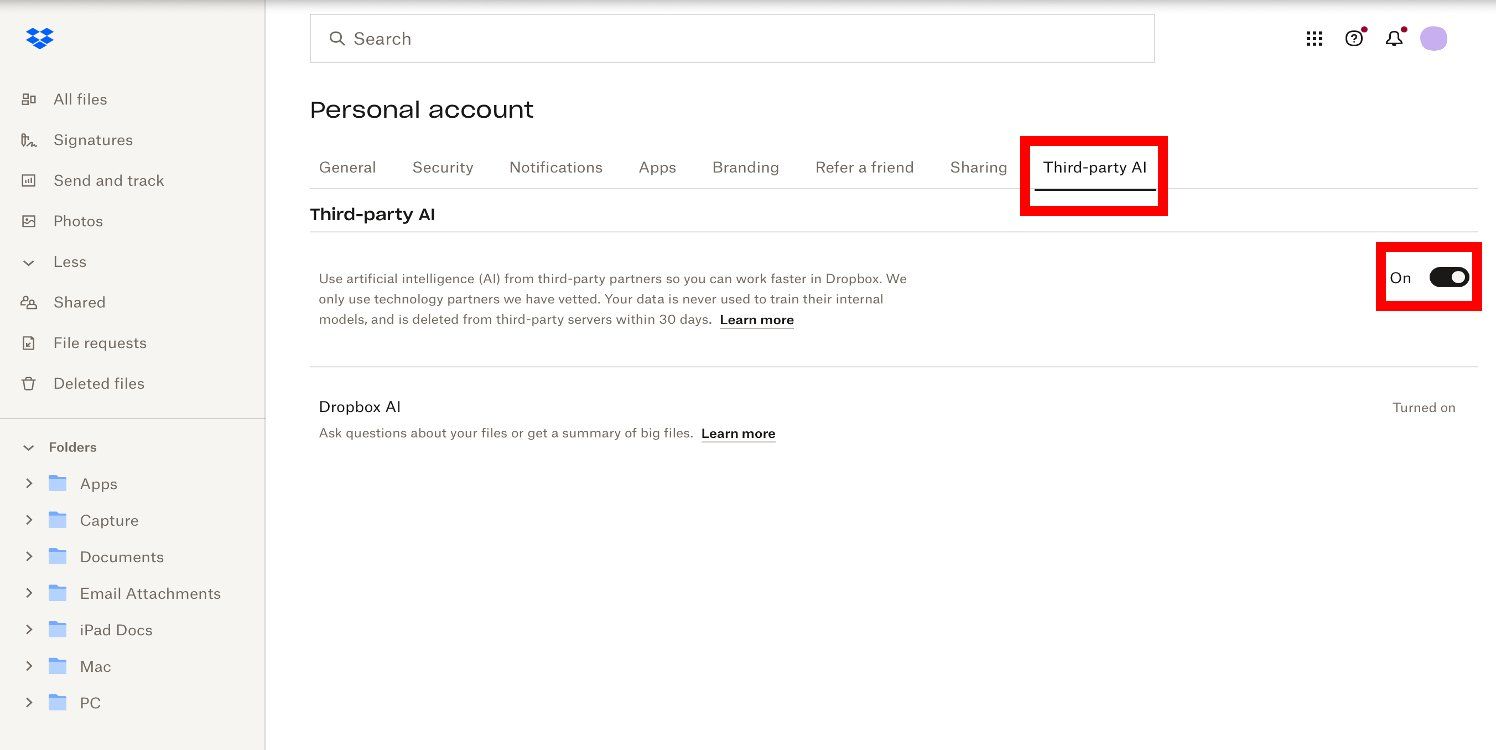Go to All files

80,99
